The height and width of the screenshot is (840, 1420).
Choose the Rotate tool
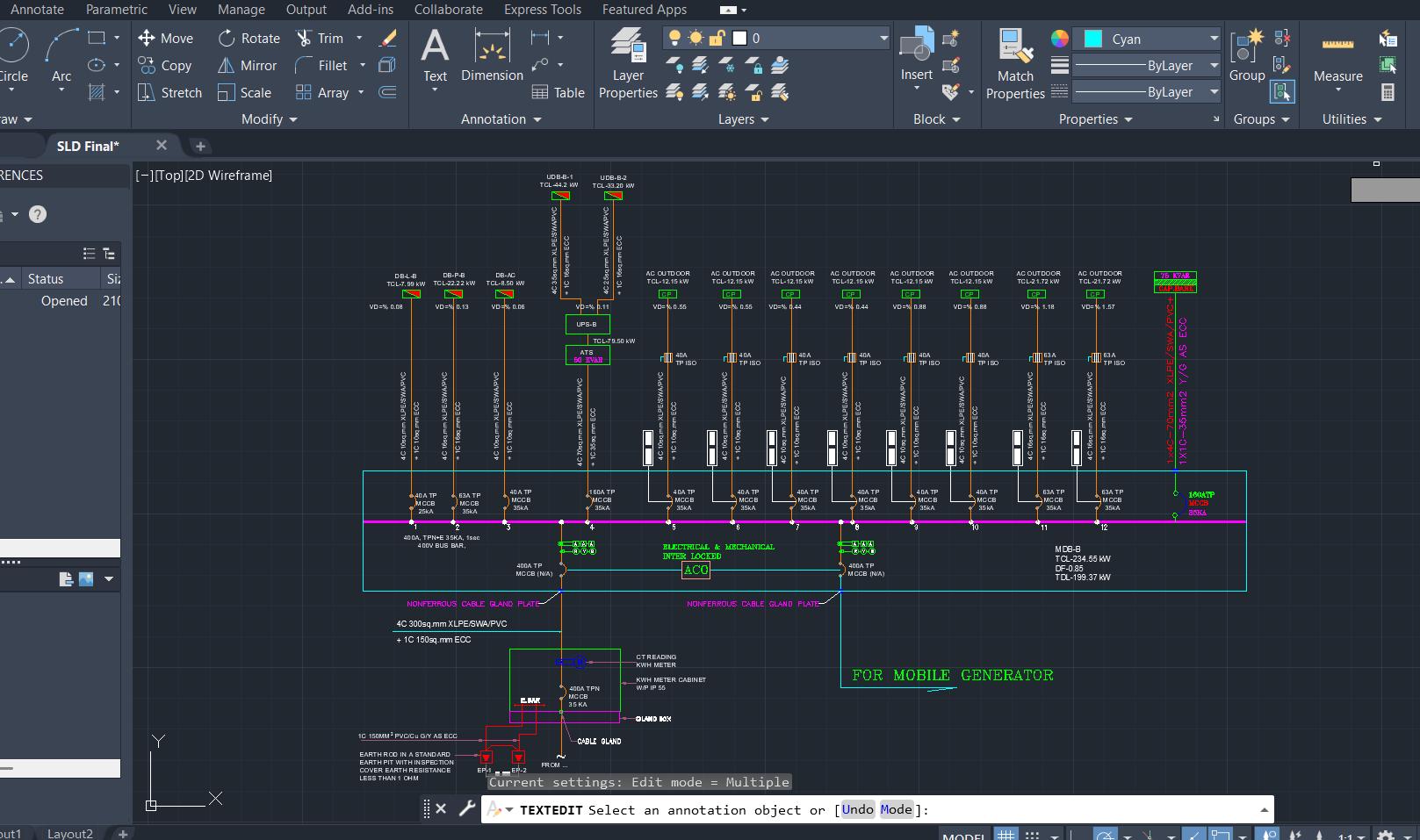click(249, 38)
